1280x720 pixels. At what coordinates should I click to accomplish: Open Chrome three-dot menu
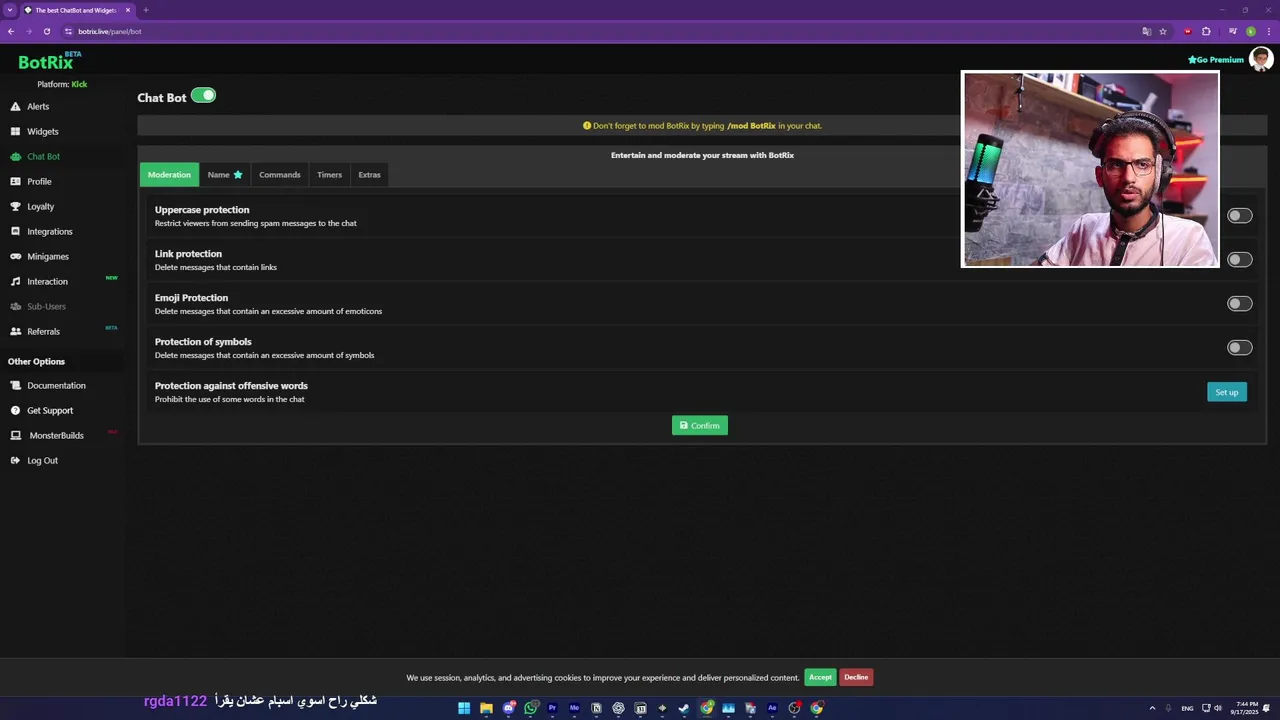[x=1267, y=31]
